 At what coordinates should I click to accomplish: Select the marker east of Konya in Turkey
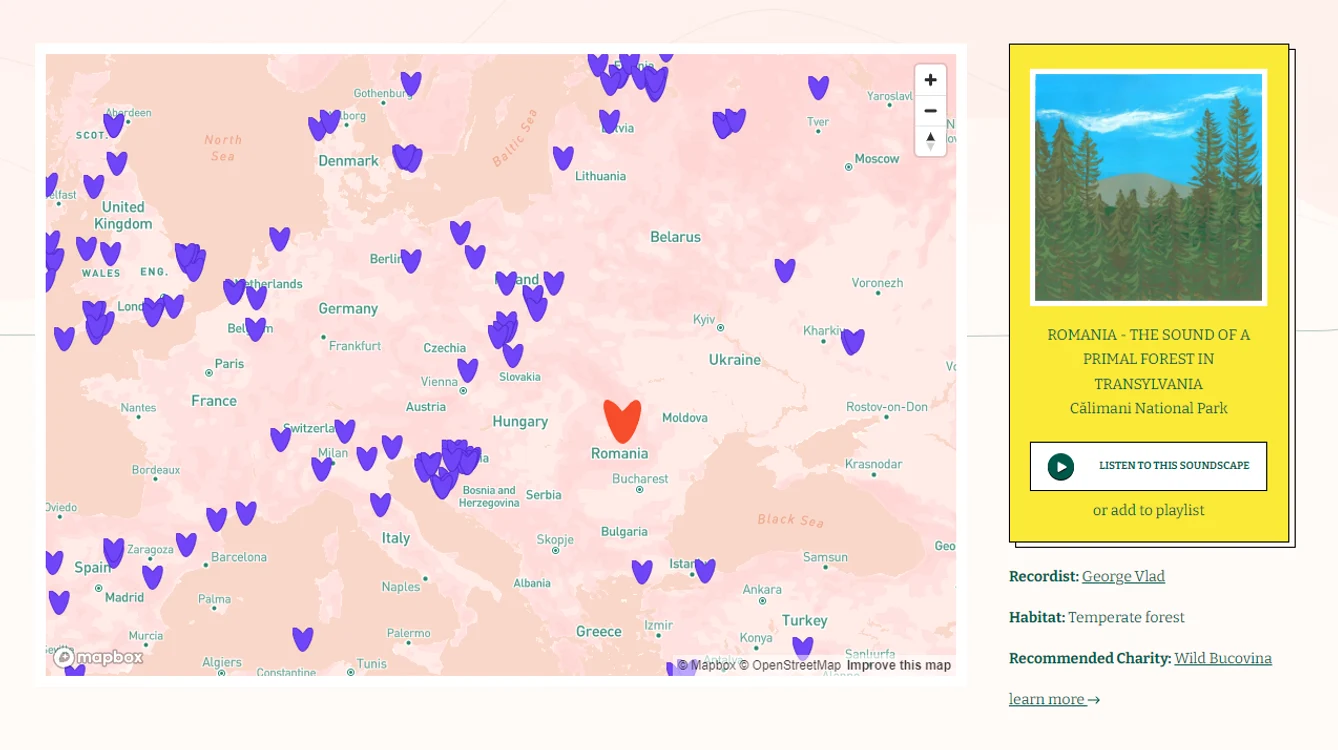pyautogui.click(x=803, y=648)
